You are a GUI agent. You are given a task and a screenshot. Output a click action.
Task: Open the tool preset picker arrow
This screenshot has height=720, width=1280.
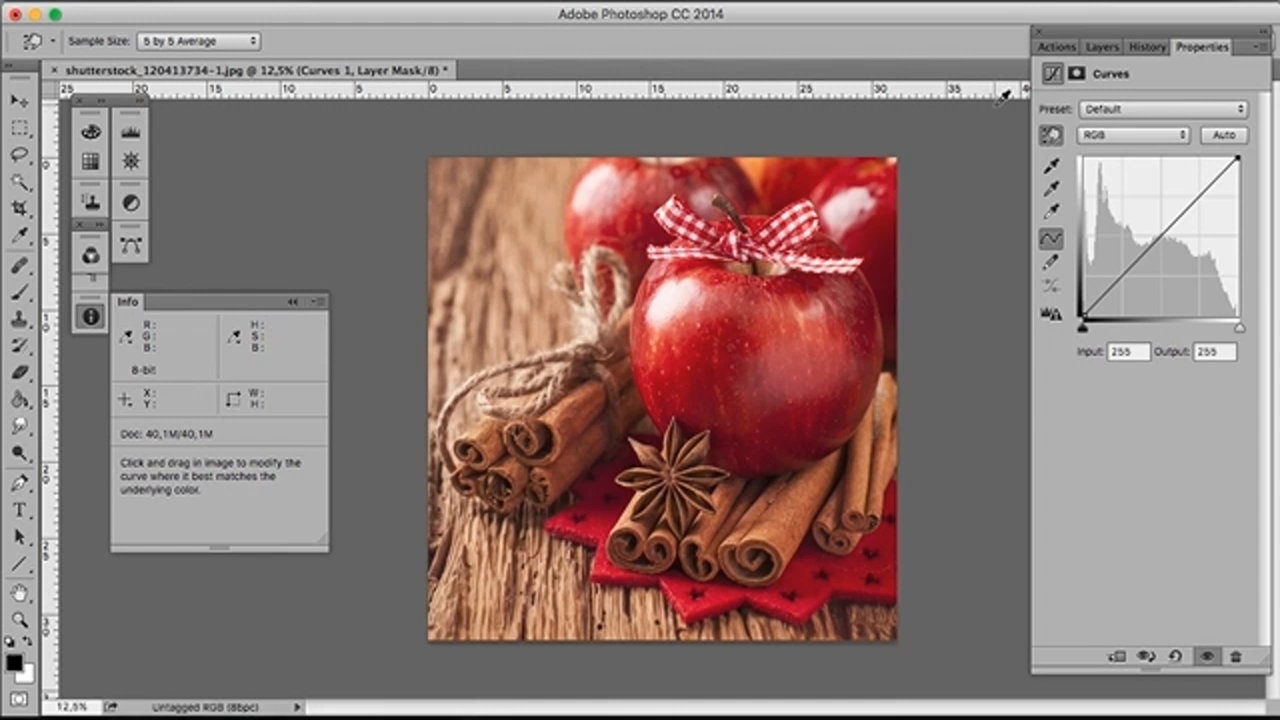[x=52, y=41]
